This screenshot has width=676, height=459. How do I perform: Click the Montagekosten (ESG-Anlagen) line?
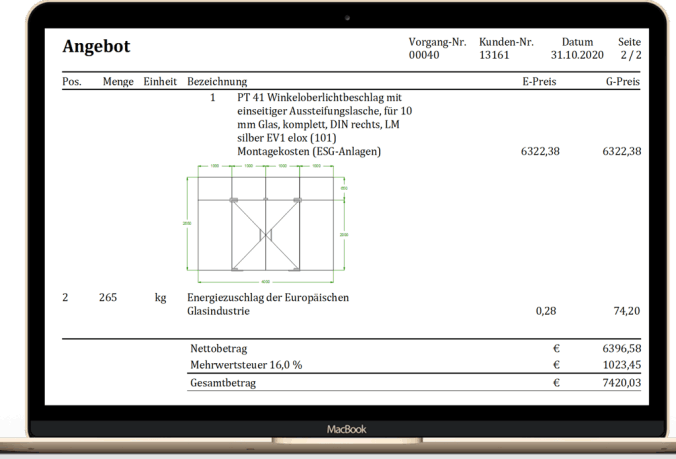point(309,152)
